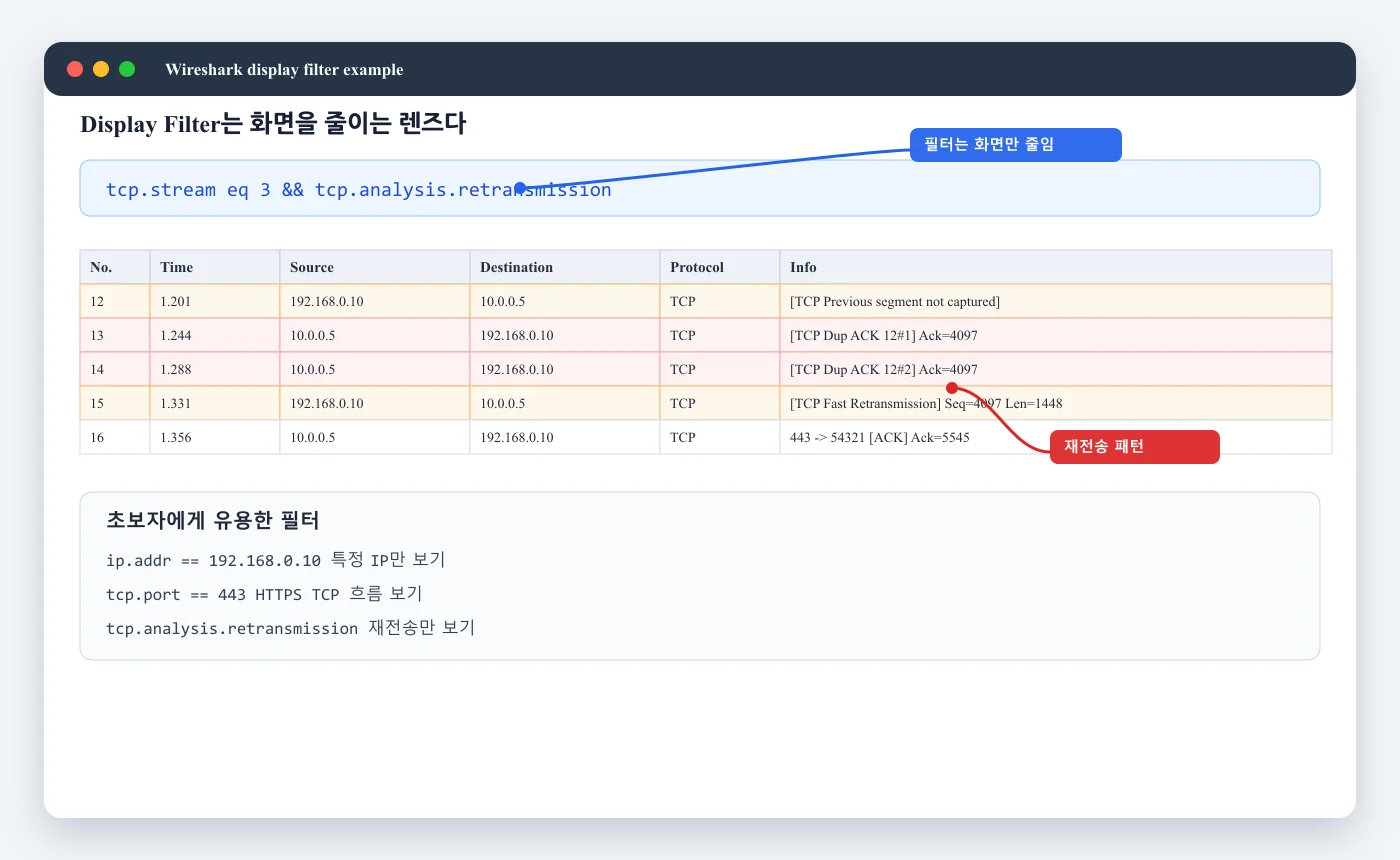Select packet number 13 cell
Viewport: 1400px width, 860px height.
click(115, 335)
